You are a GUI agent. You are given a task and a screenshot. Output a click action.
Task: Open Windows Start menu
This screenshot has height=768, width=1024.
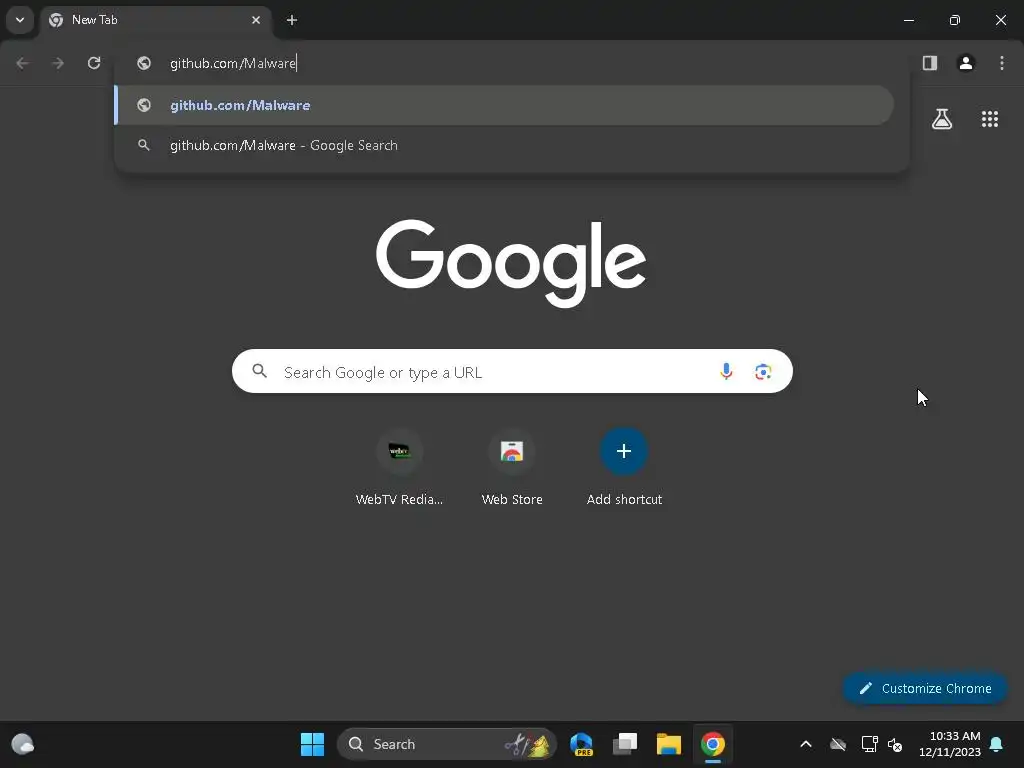(312, 744)
